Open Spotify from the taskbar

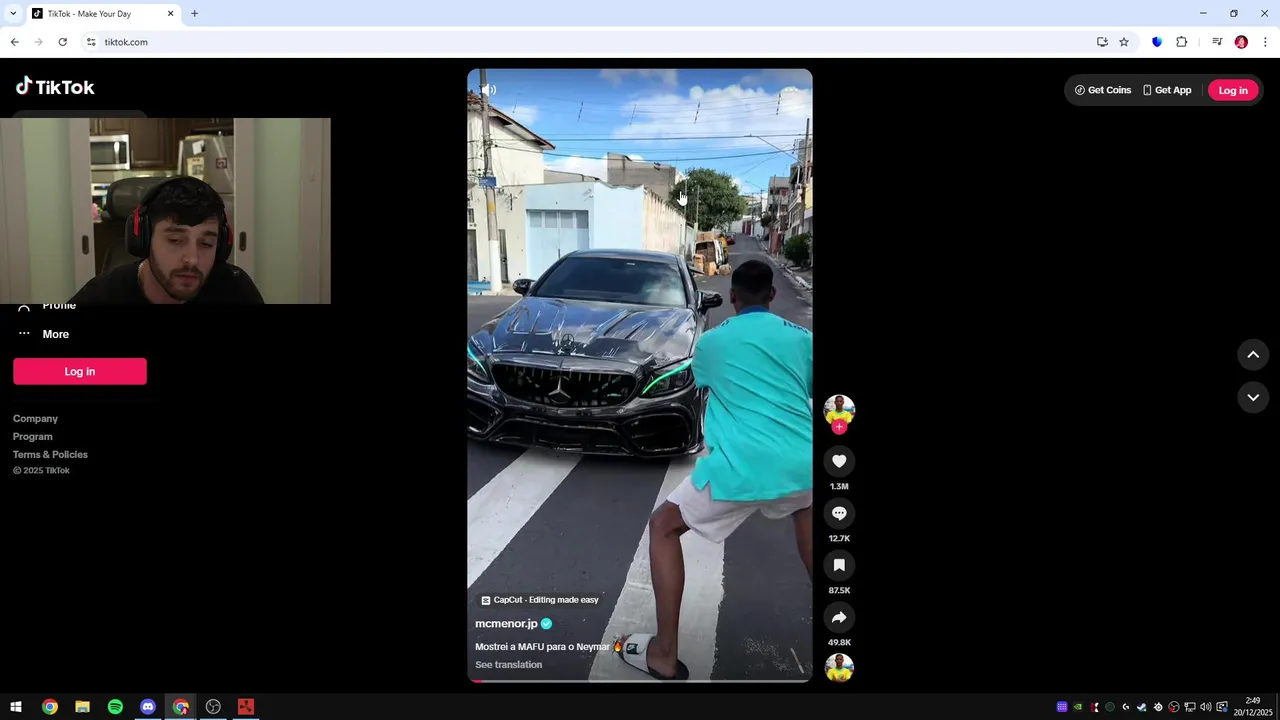click(115, 707)
